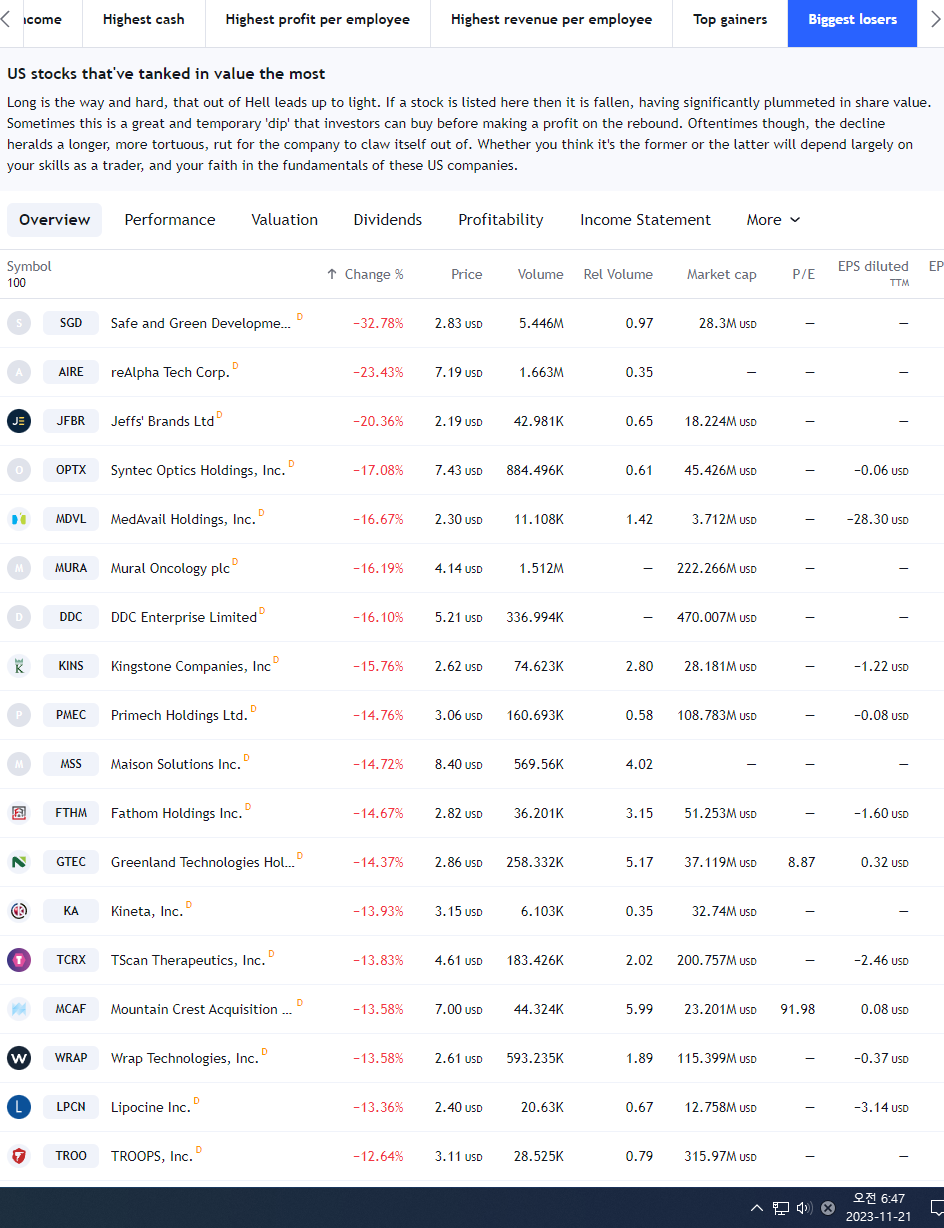Switch to Top gainers tab
This screenshot has width=944, height=1228.
pos(730,20)
